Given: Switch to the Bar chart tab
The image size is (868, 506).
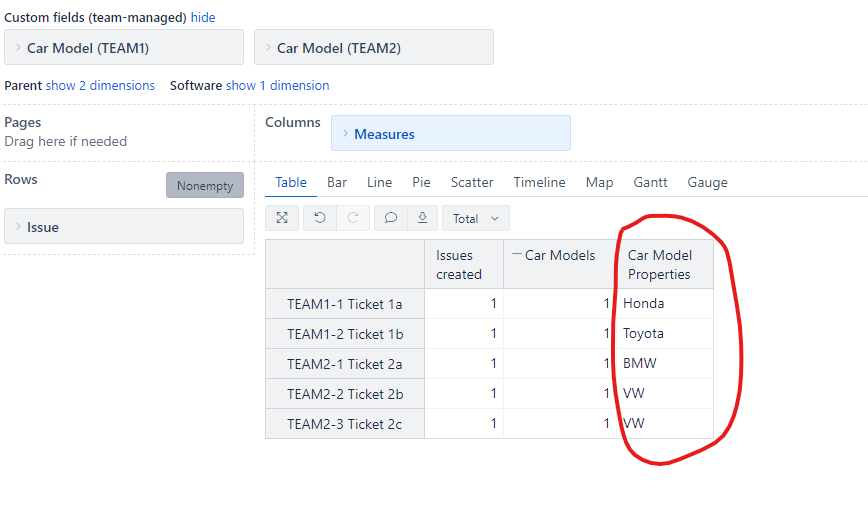Looking at the screenshot, I should tap(337, 182).
